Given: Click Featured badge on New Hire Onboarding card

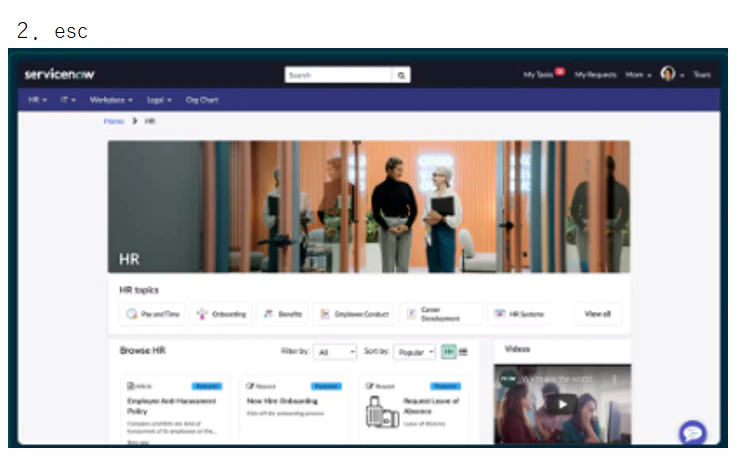Looking at the screenshot, I should click(x=326, y=386).
